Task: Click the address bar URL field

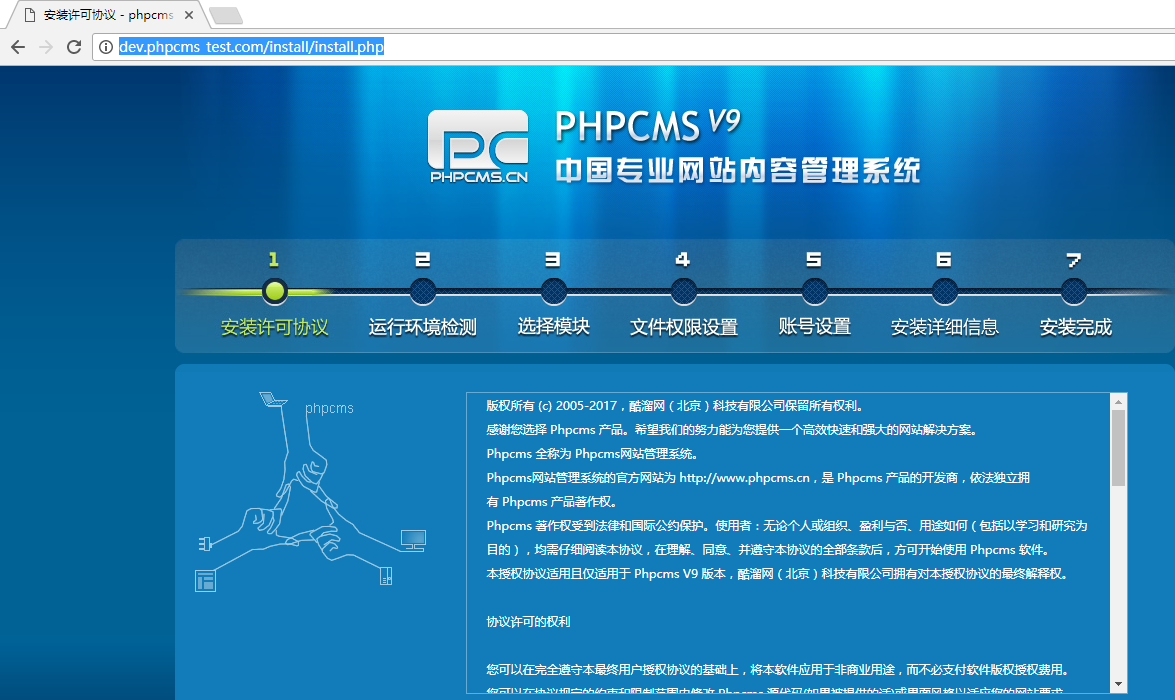Action: point(634,47)
